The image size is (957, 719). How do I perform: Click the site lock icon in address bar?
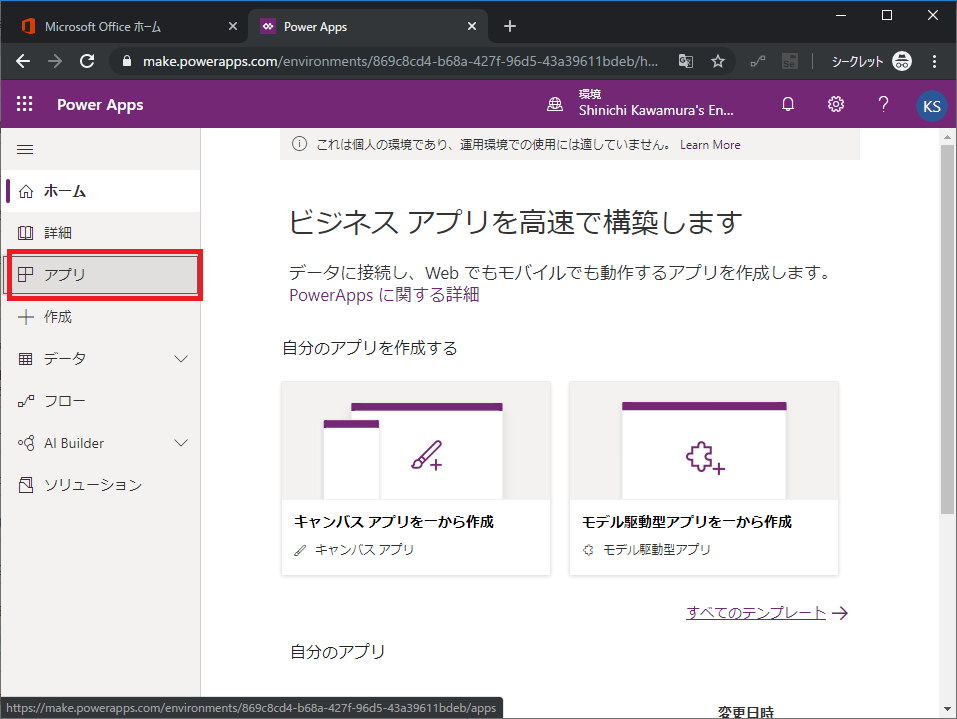point(127,61)
